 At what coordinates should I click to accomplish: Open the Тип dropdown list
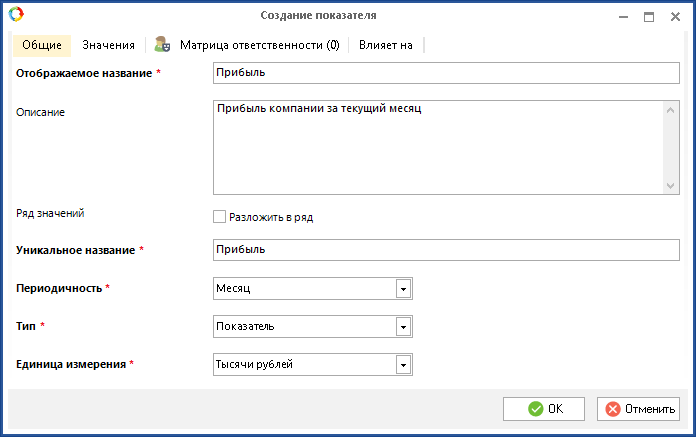tap(404, 327)
